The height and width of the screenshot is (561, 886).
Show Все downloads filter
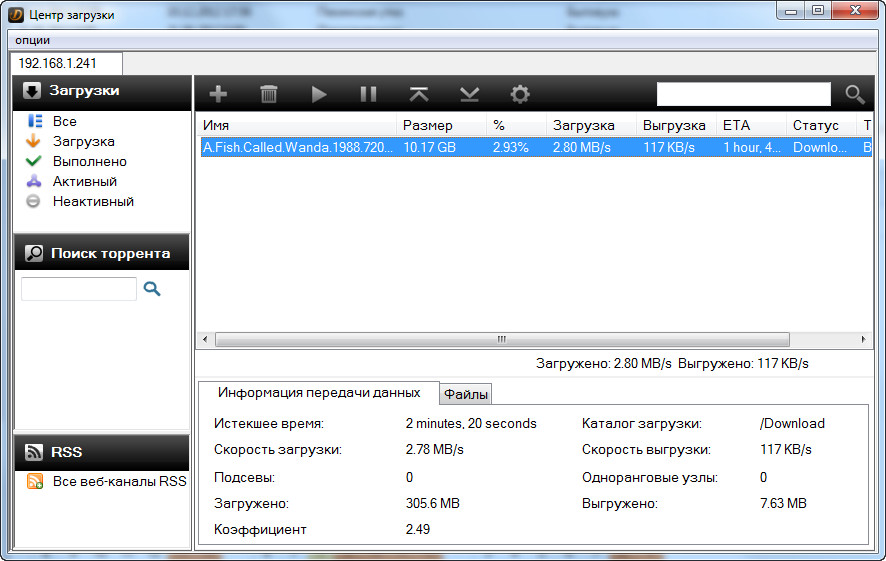64,121
